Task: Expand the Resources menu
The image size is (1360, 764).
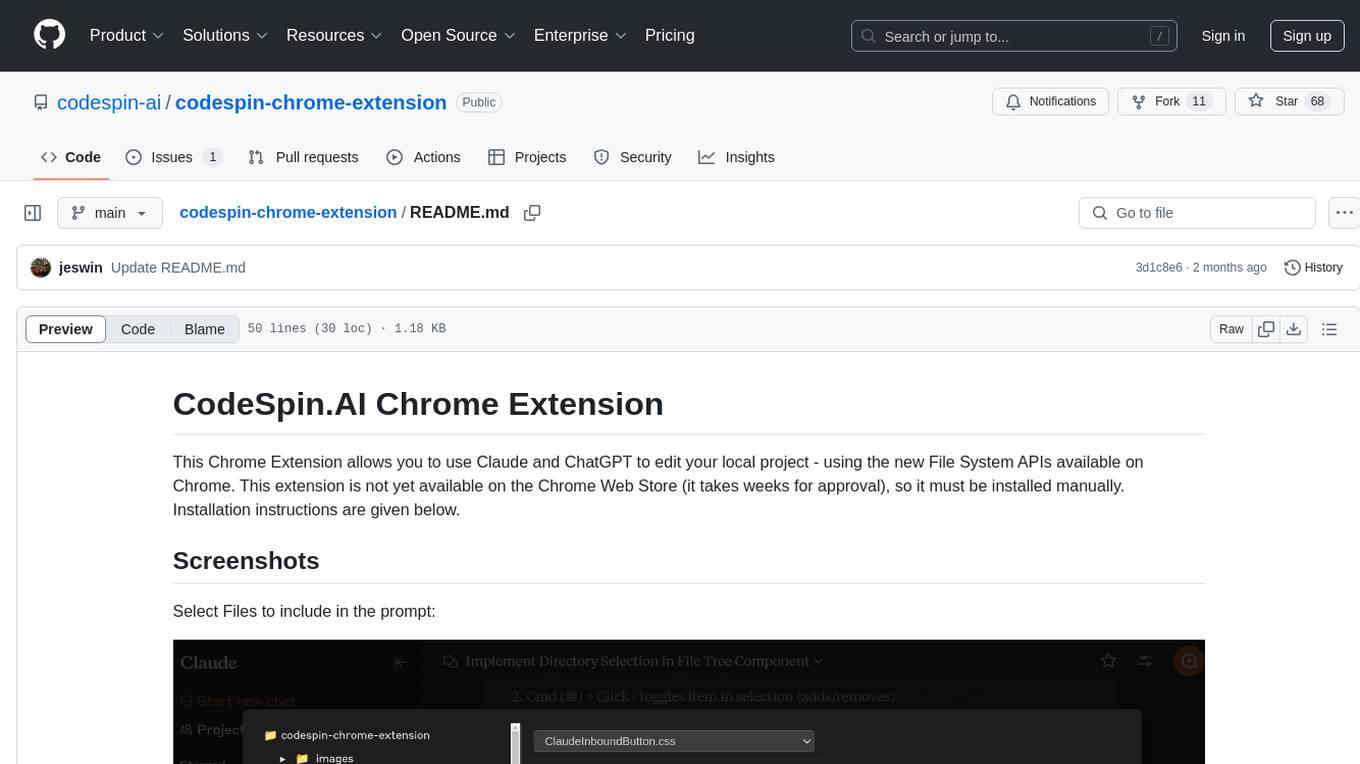Action: pos(334,35)
